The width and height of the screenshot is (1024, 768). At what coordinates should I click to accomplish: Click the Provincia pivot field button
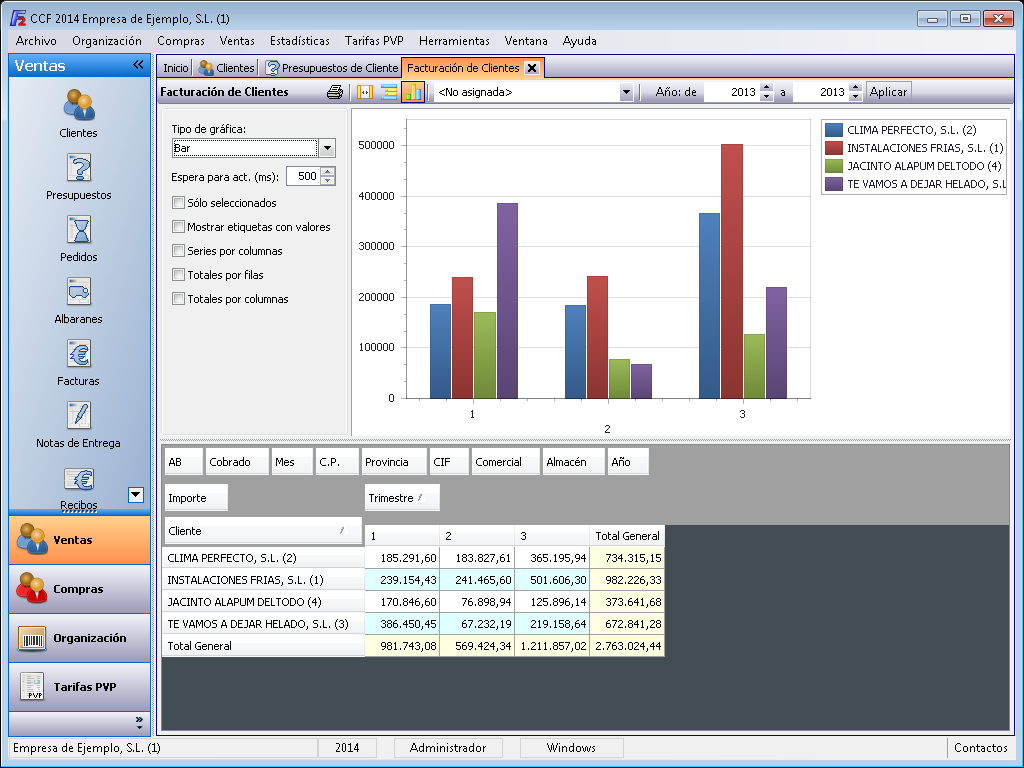(394, 462)
